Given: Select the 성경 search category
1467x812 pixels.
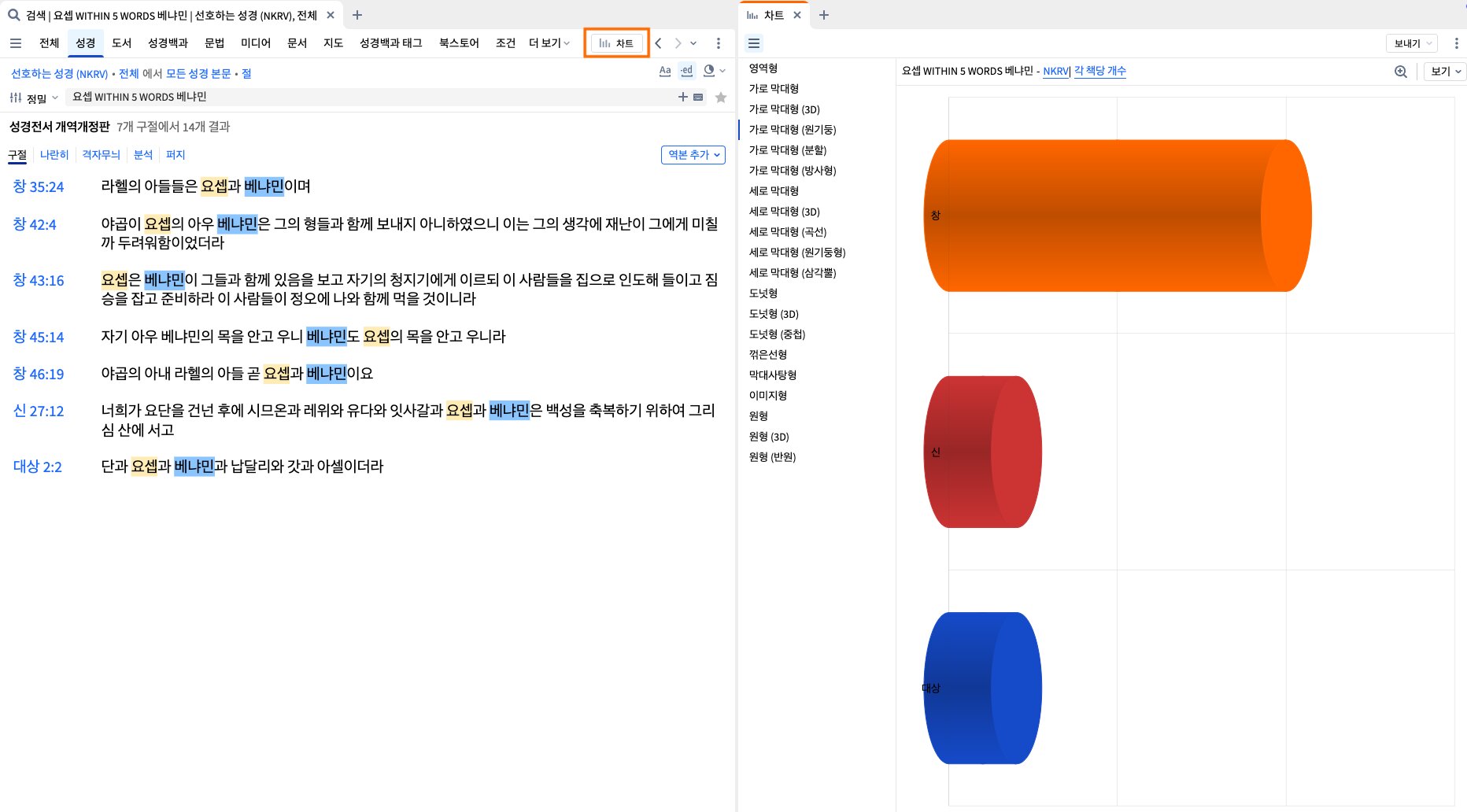Looking at the screenshot, I should (x=85, y=43).
